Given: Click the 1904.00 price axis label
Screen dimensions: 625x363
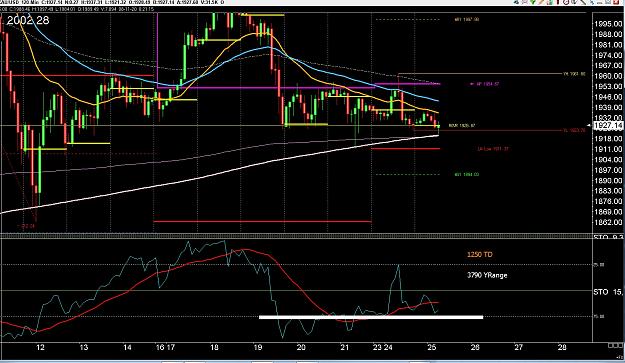Looking at the screenshot, I should coord(608,160).
